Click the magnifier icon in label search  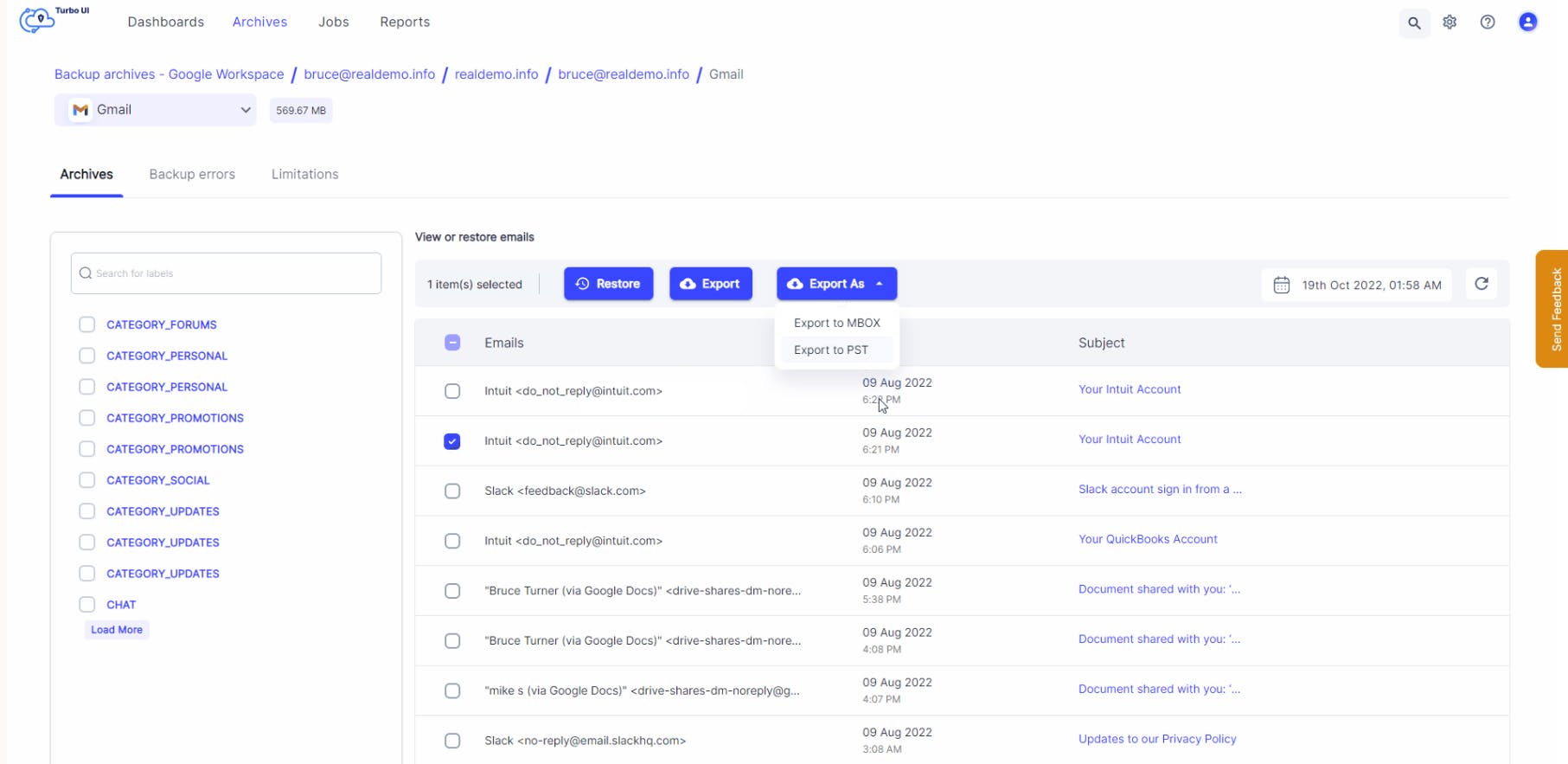(x=86, y=273)
